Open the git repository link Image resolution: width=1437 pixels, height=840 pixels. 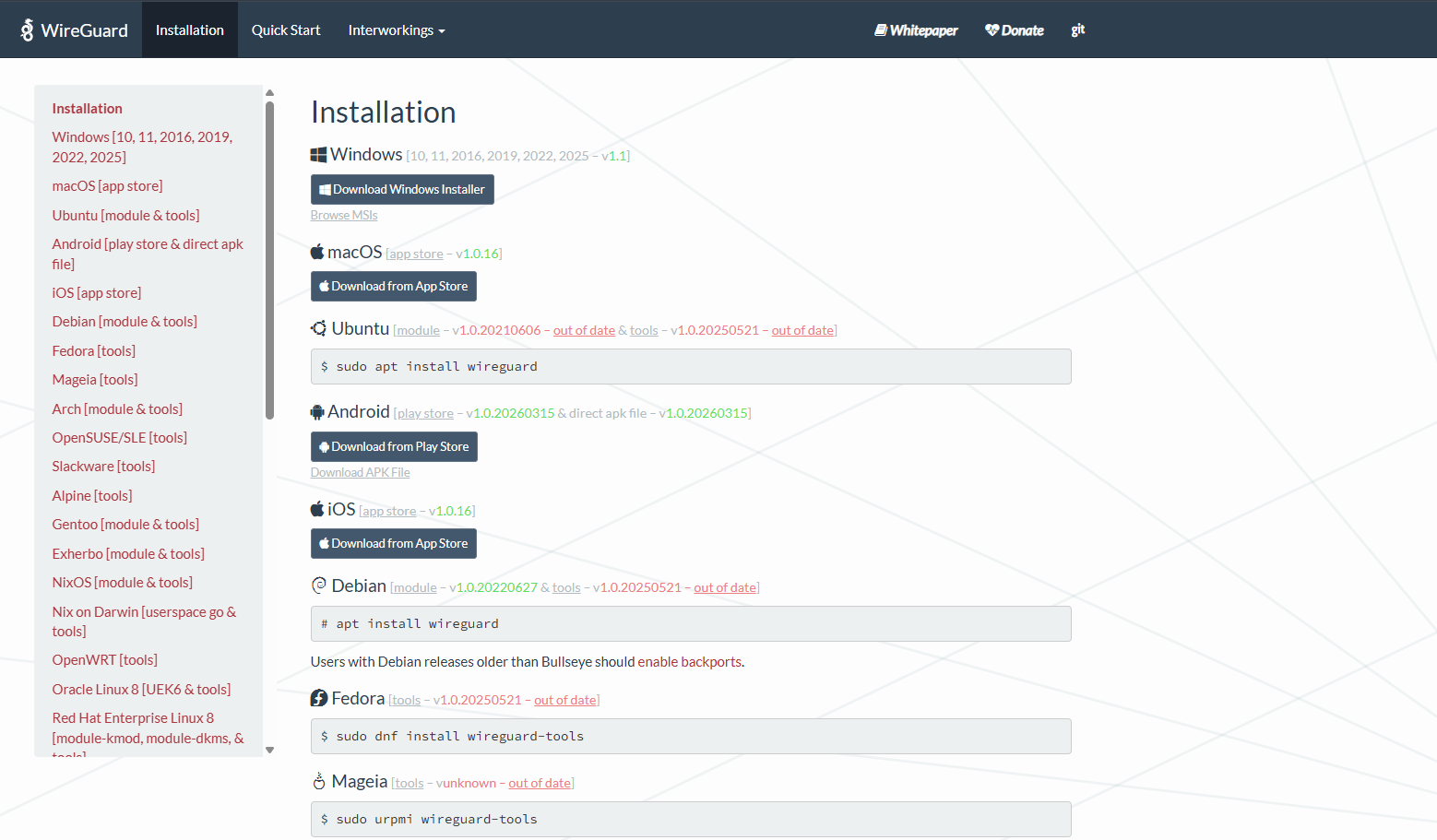click(x=1078, y=30)
